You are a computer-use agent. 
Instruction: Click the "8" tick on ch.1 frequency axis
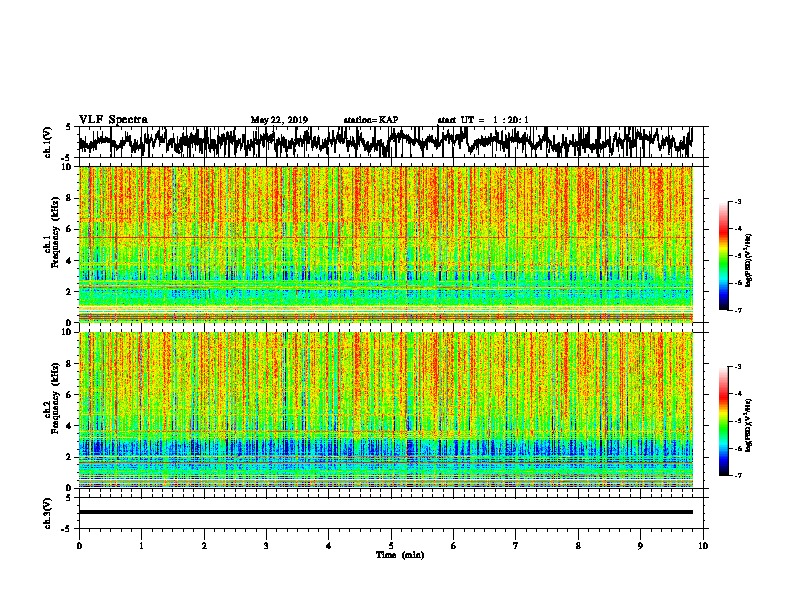pos(71,198)
